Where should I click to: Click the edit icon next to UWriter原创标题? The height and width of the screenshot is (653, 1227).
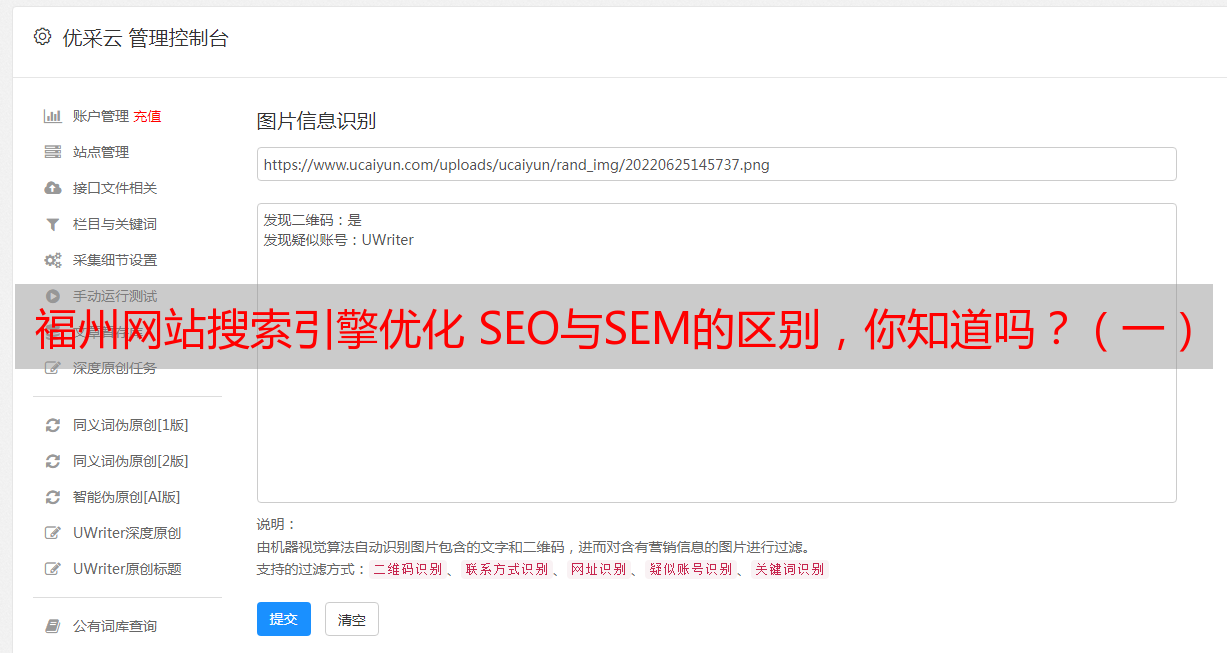pos(53,569)
